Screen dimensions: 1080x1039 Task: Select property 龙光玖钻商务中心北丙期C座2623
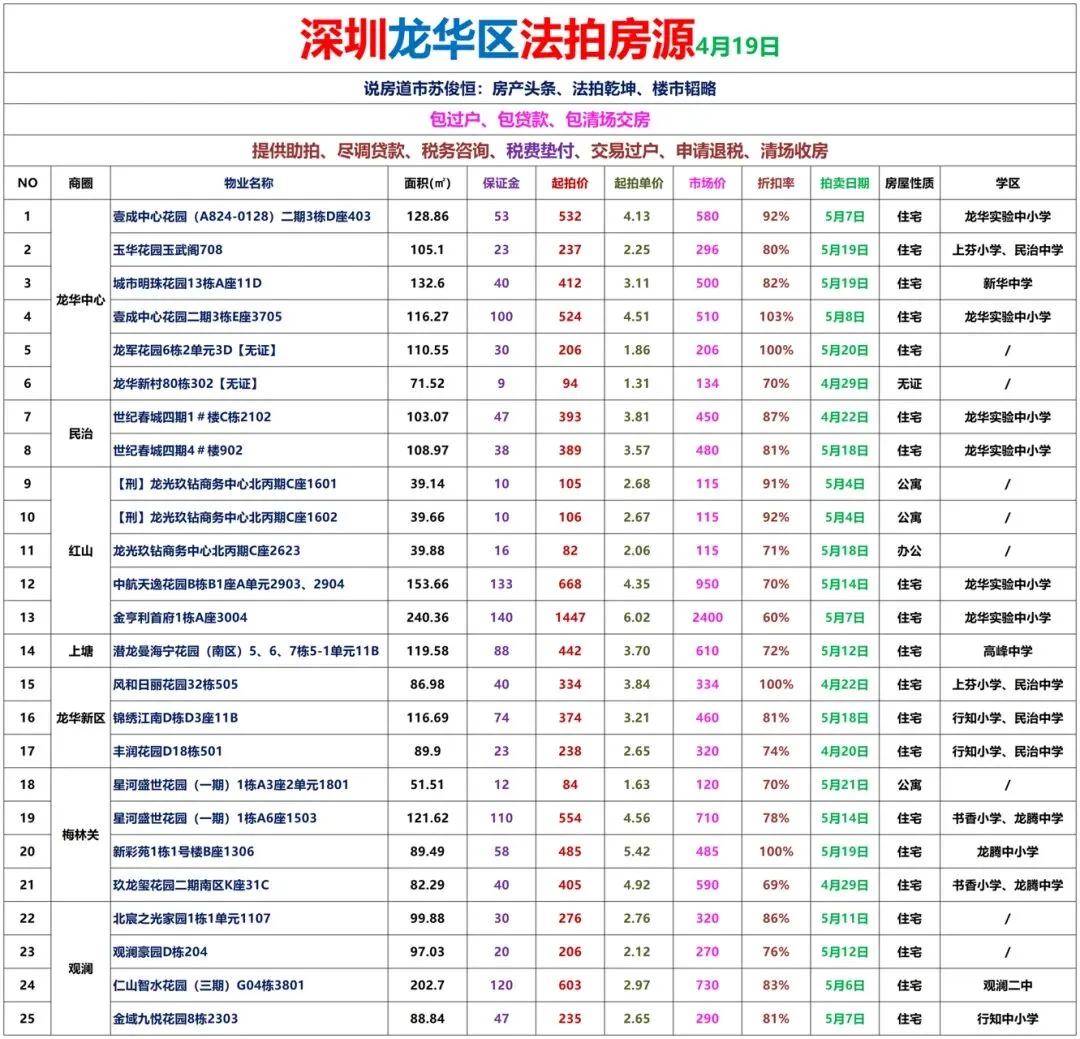click(207, 551)
